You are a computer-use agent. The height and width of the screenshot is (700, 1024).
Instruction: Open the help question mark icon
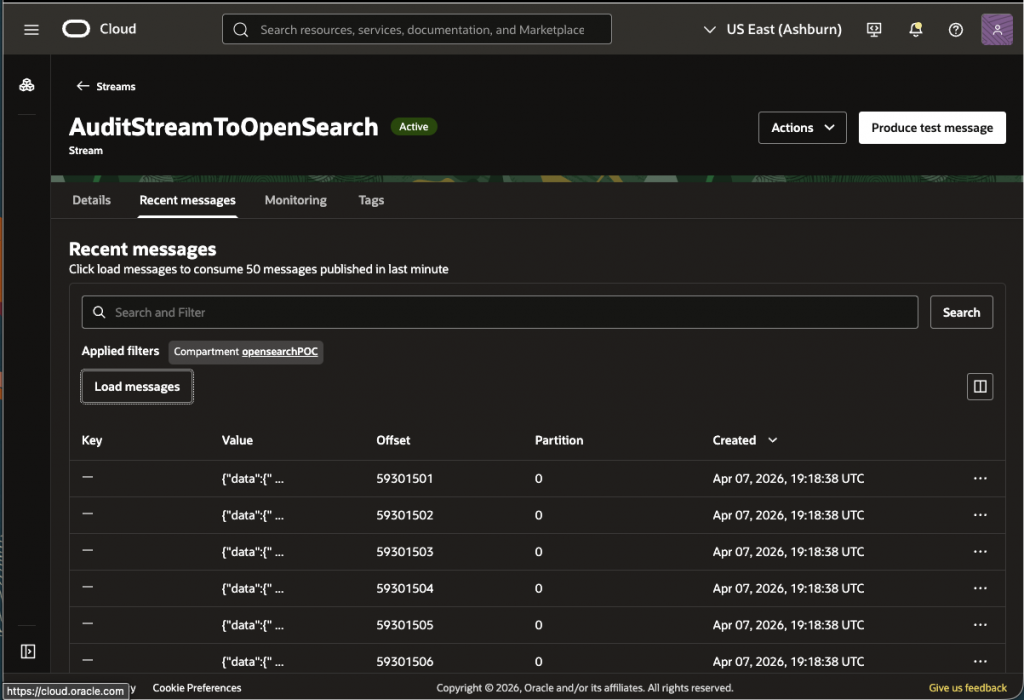pos(955,30)
